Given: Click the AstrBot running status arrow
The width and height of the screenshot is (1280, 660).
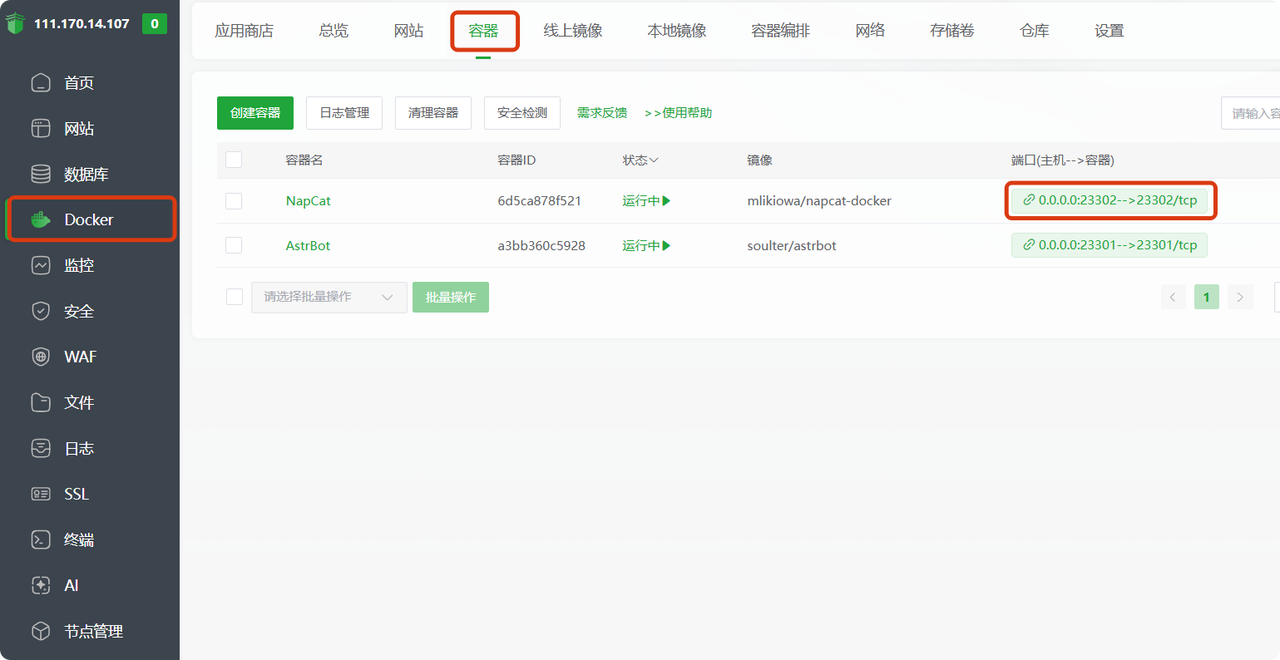Looking at the screenshot, I should pyautogui.click(x=666, y=245).
